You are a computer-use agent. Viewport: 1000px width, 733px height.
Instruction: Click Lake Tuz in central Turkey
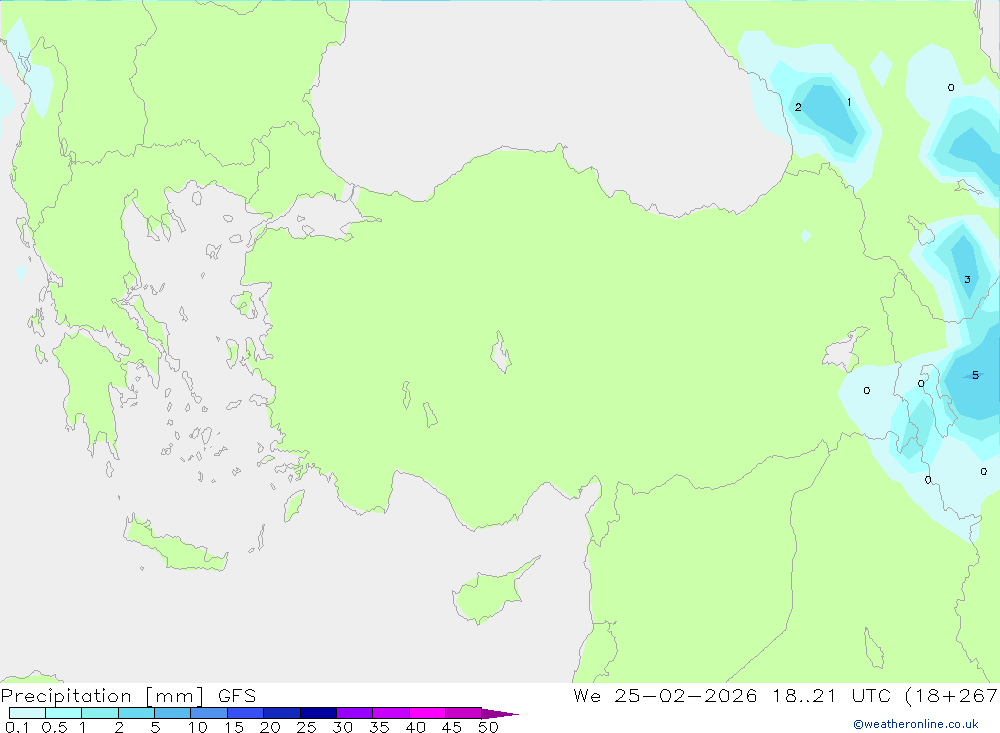pyautogui.click(x=501, y=352)
